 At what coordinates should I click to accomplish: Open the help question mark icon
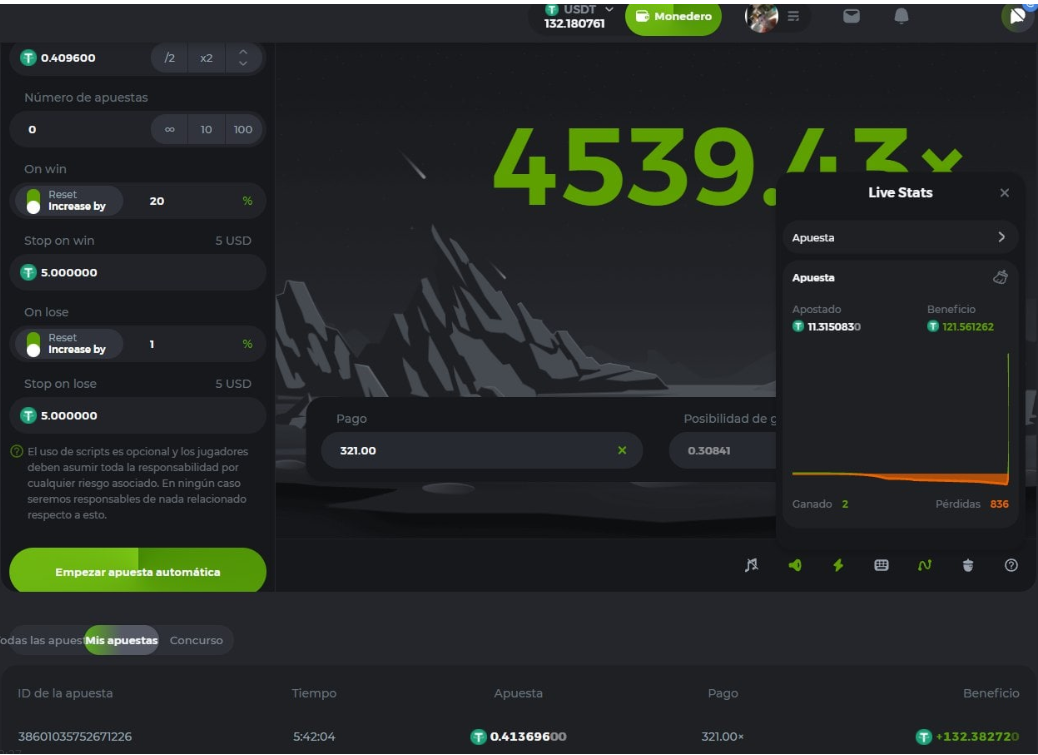[x=1011, y=565]
